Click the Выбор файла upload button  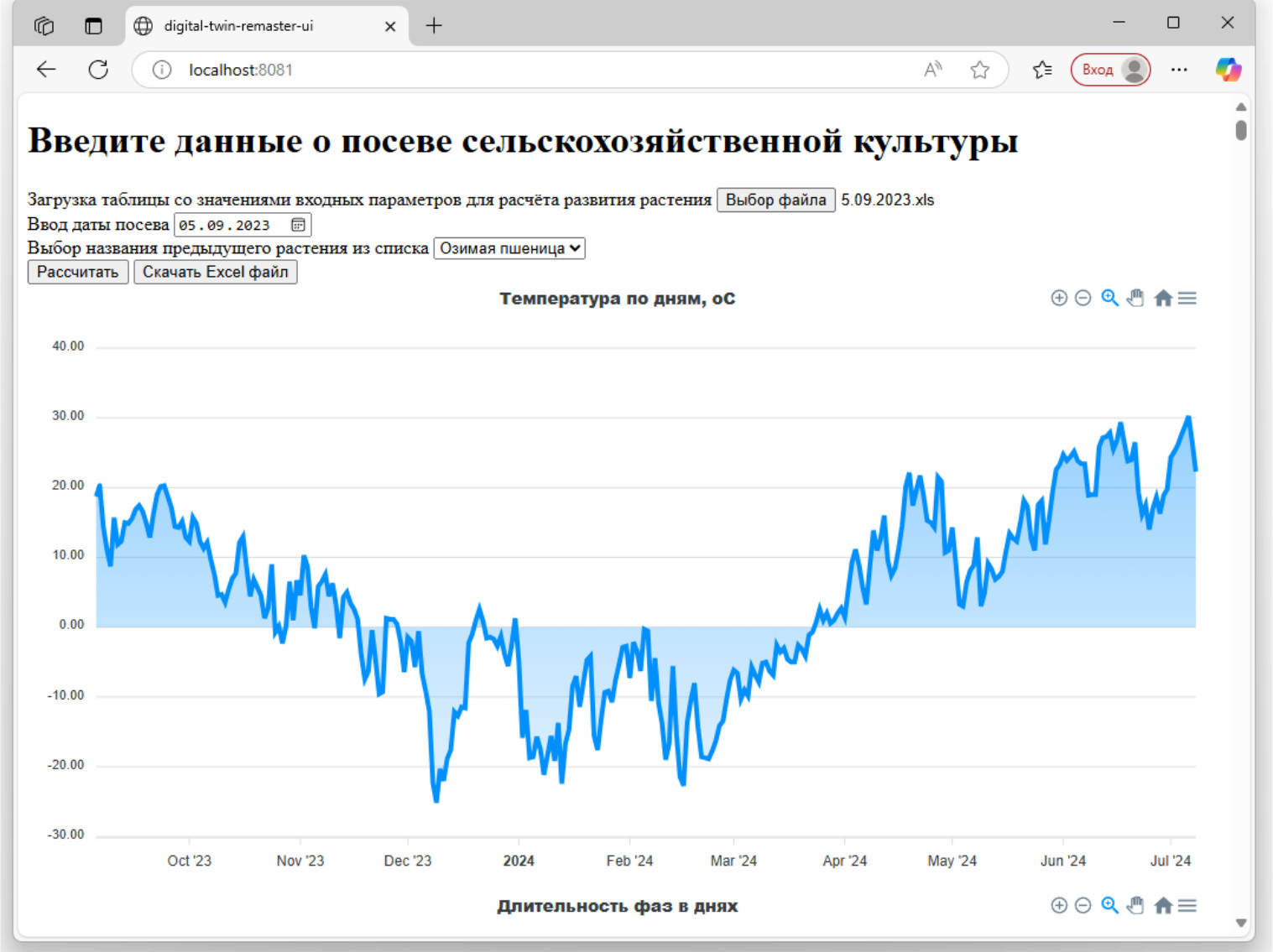(x=775, y=200)
